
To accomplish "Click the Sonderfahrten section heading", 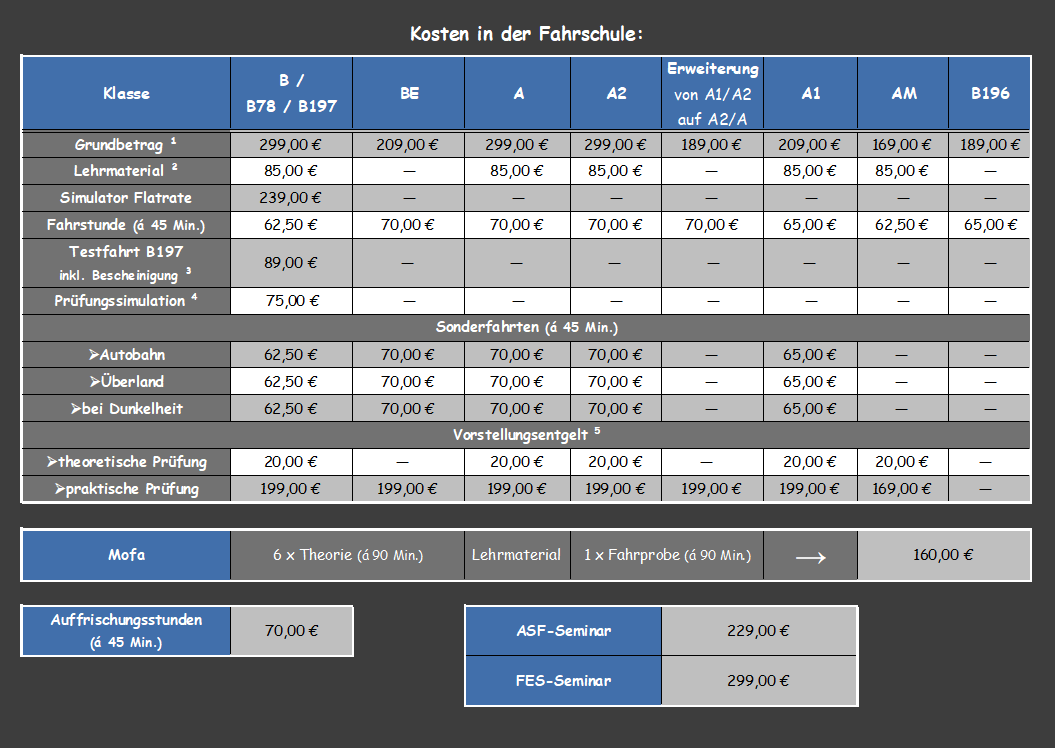I will (526, 327).
